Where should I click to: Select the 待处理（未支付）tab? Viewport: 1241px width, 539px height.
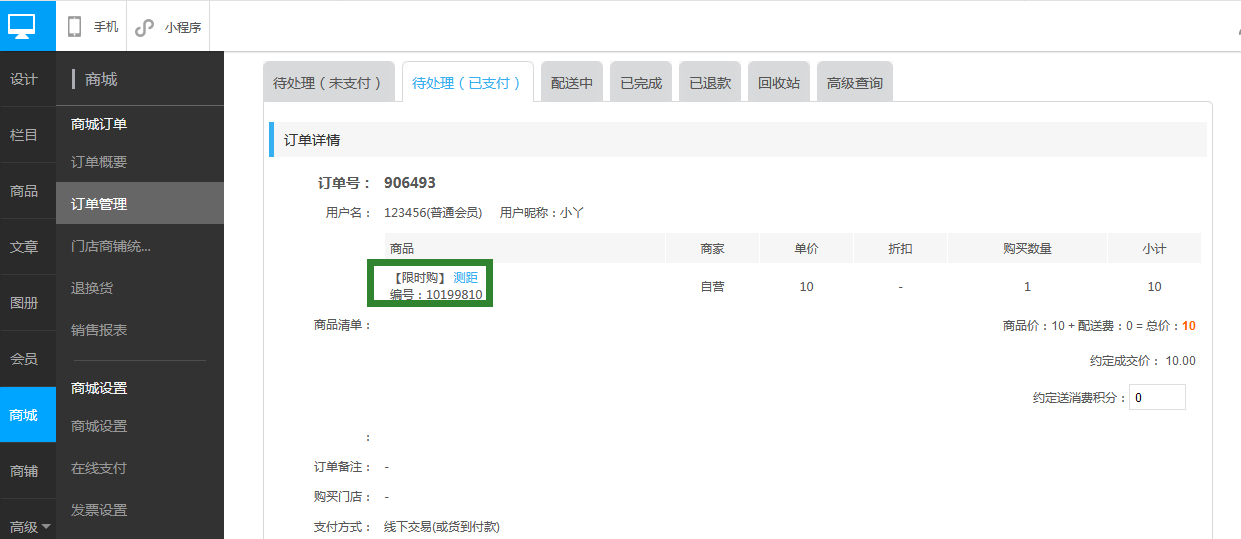[x=328, y=83]
